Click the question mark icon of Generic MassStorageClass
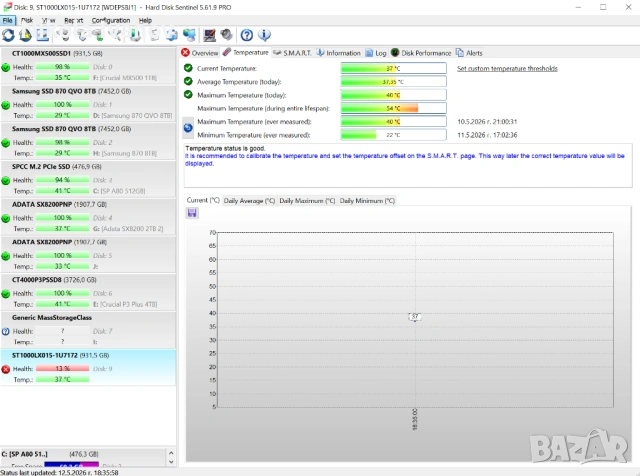The height and width of the screenshot is (476, 640). tap(6, 331)
